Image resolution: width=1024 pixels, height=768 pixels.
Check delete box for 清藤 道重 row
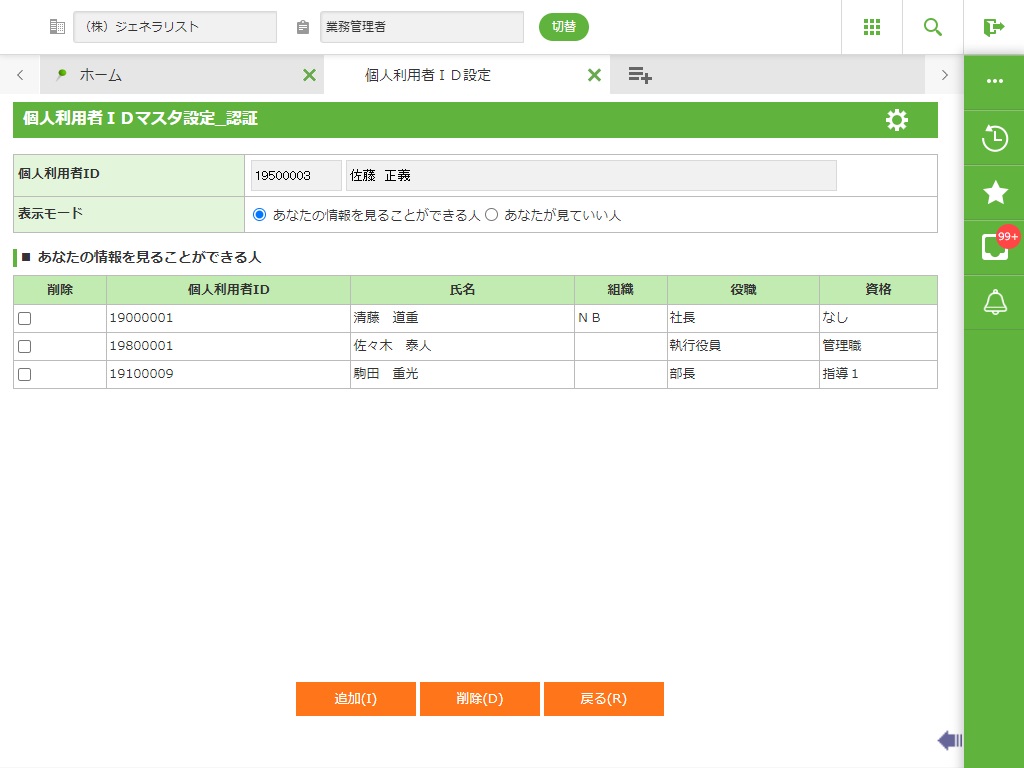[25, 318]
